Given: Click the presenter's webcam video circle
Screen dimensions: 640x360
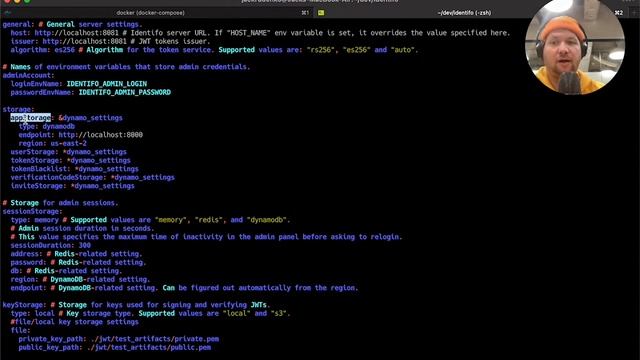Looking at the screenshot, I should [x=574, y=47].
